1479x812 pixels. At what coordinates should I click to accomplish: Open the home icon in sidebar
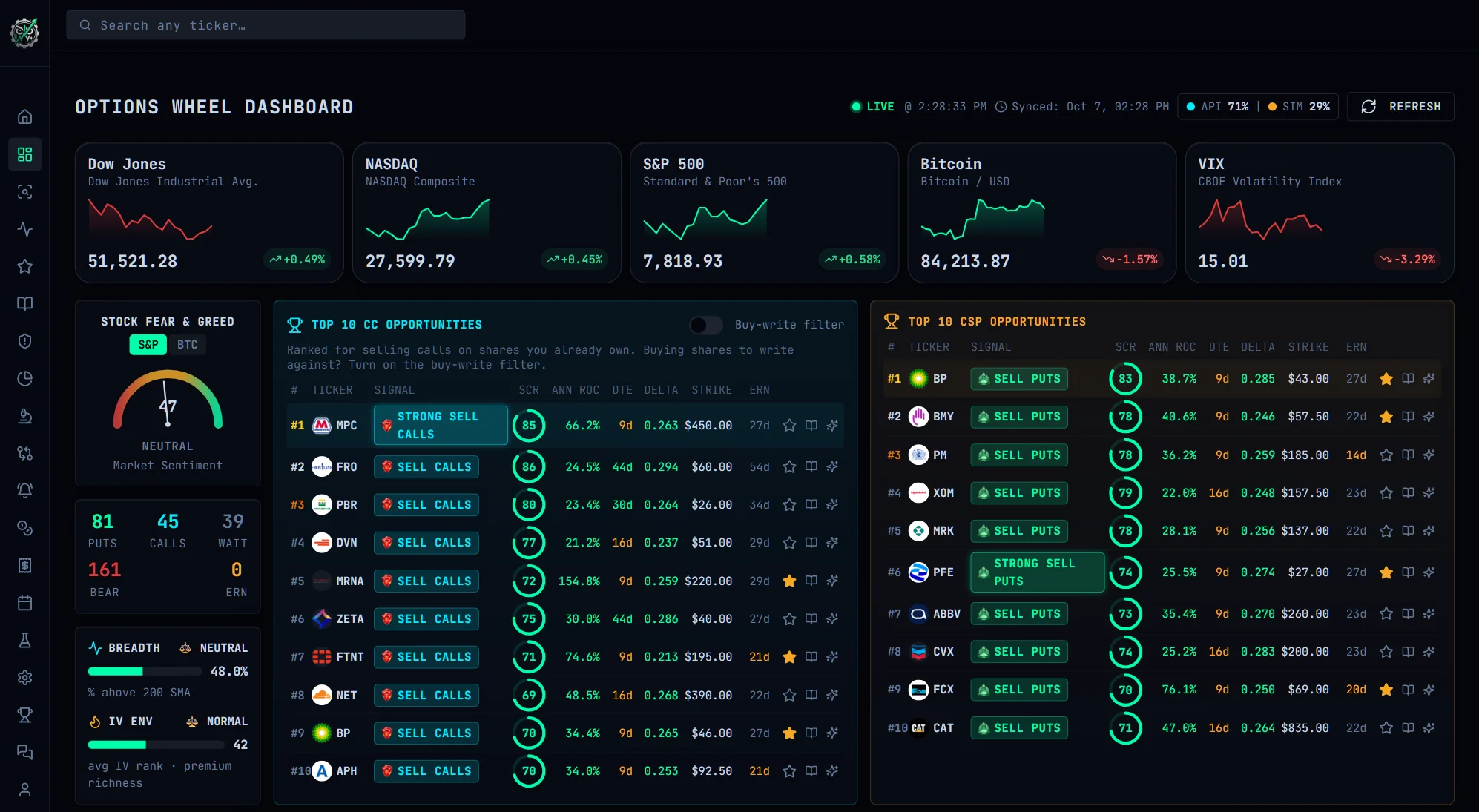[24, 117]
